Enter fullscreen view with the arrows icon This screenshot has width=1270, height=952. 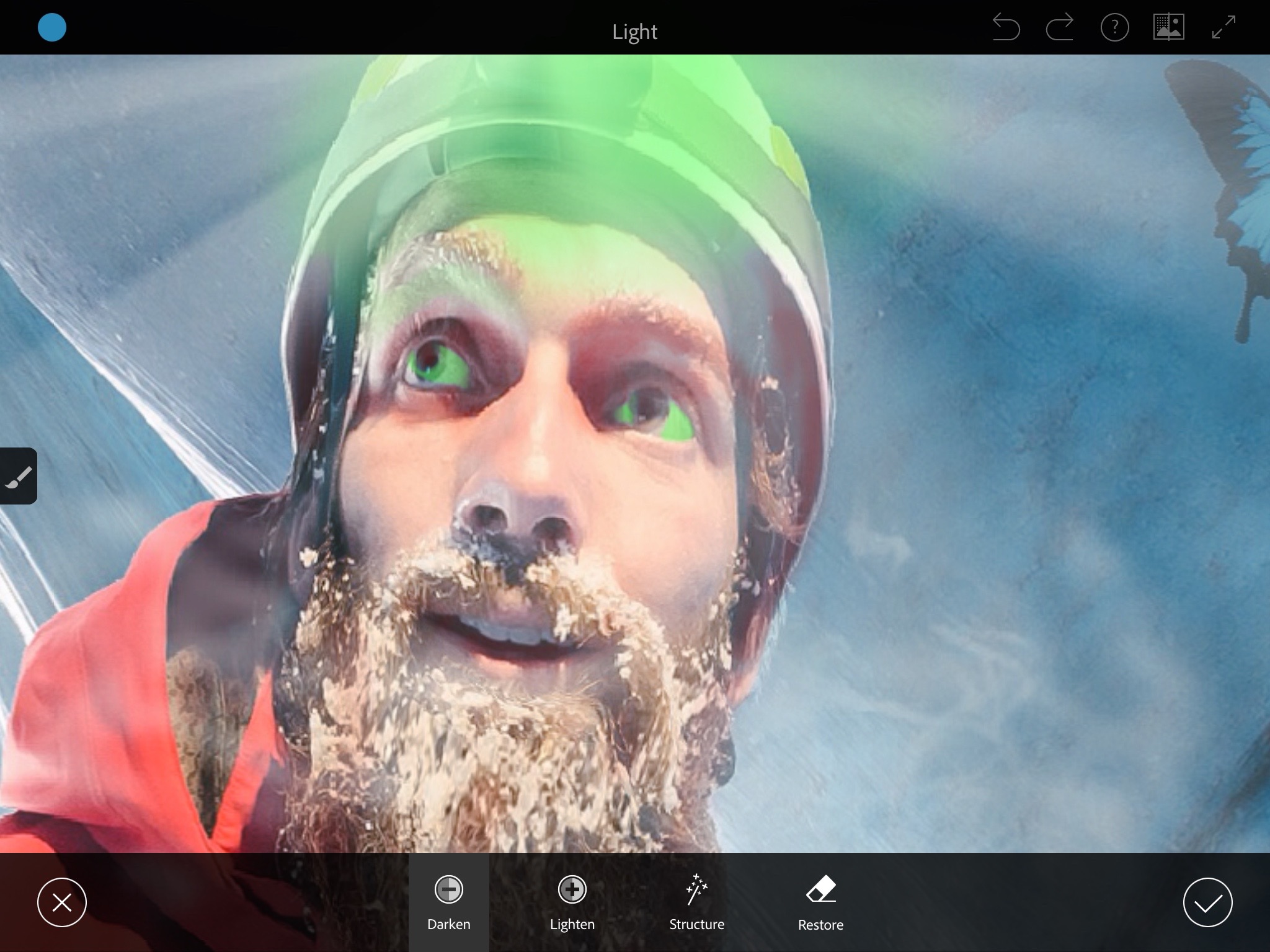tap(1223, 28)
